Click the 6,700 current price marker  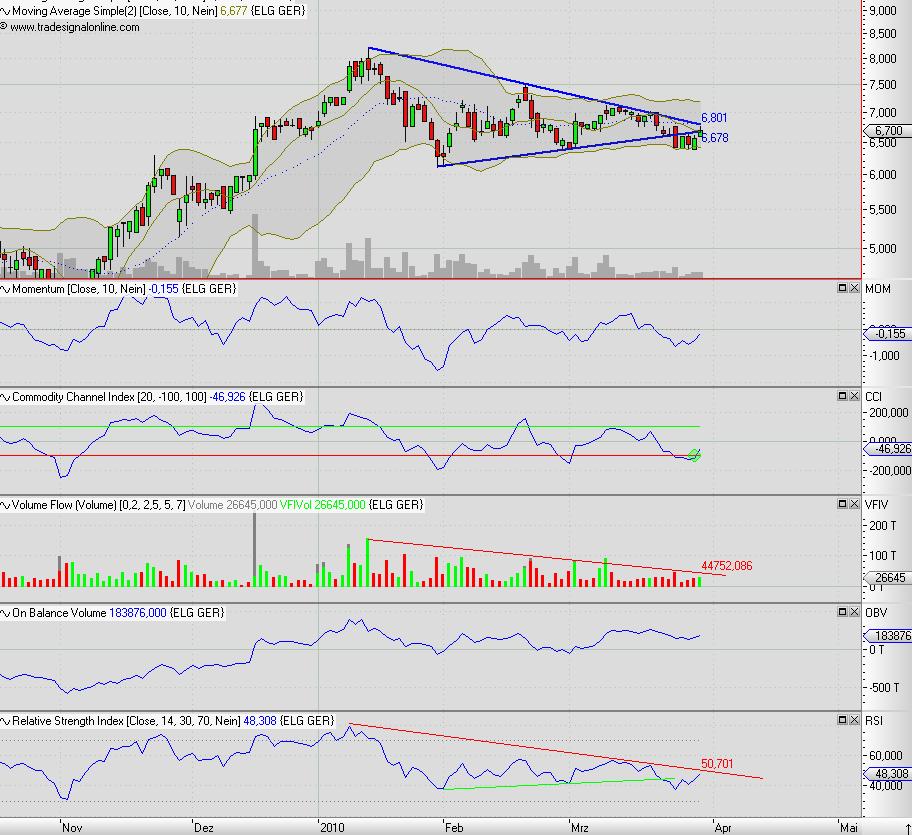tap(886, 131)
